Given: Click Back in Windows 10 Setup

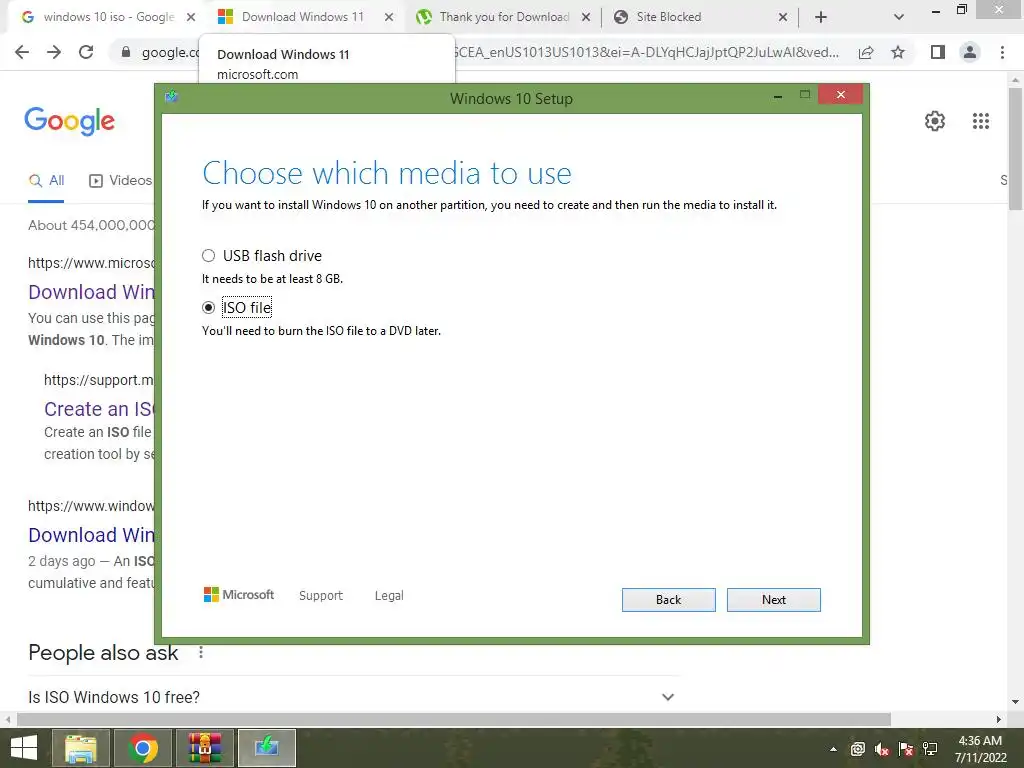Looking at the screenshot, I should click(x=668, y=600).
